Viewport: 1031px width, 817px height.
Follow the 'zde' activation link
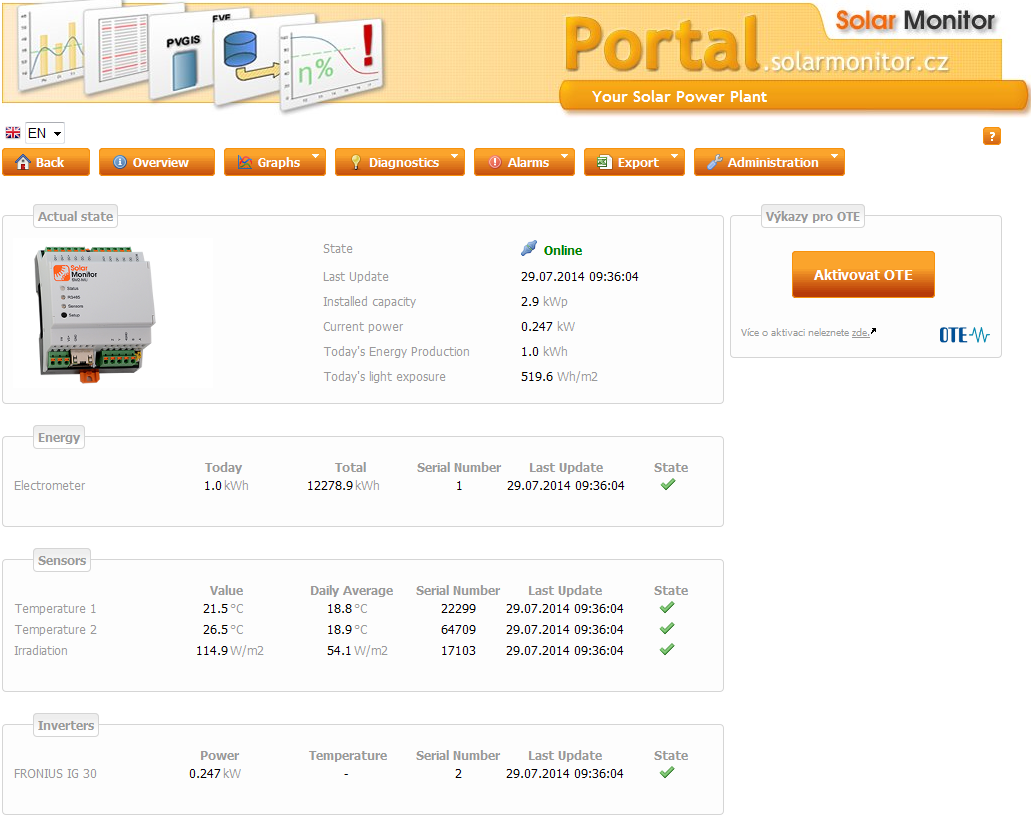[x=860, y=333]
